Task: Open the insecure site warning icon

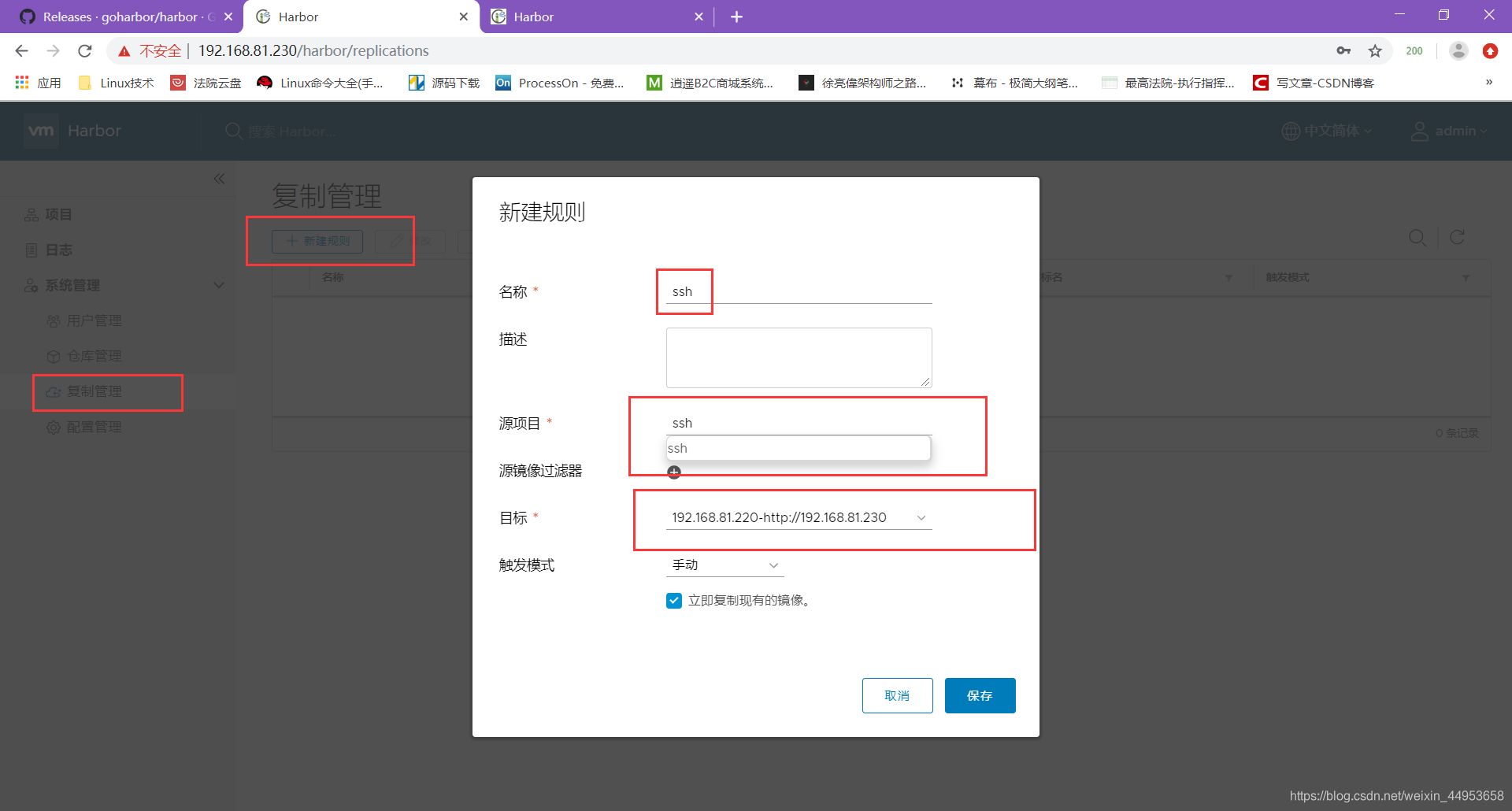Action: [x=124, y=51]
